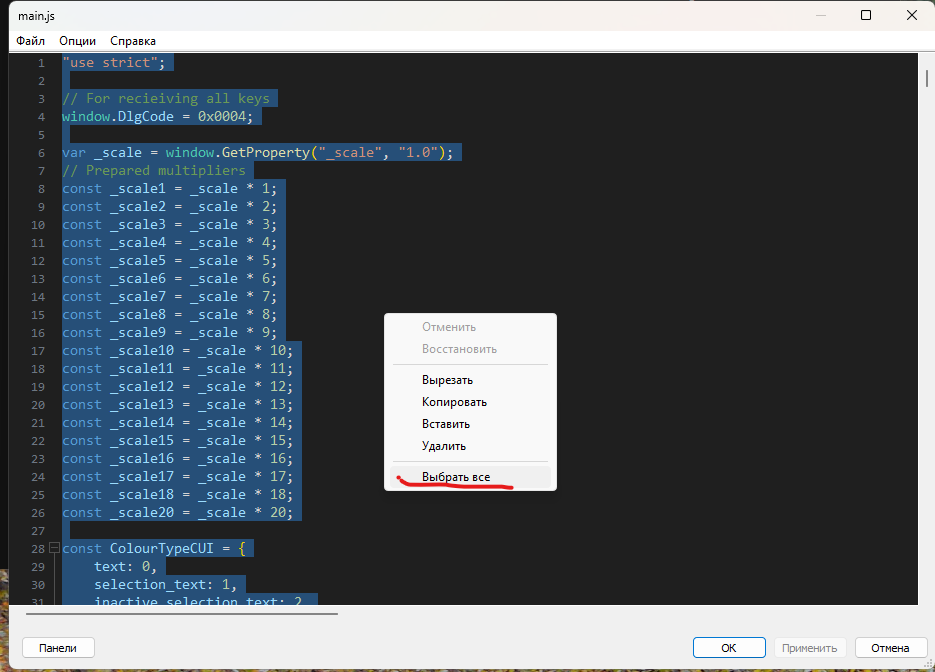
Task: Click line number 1 in the gutter
Action: tap(41, 63)
